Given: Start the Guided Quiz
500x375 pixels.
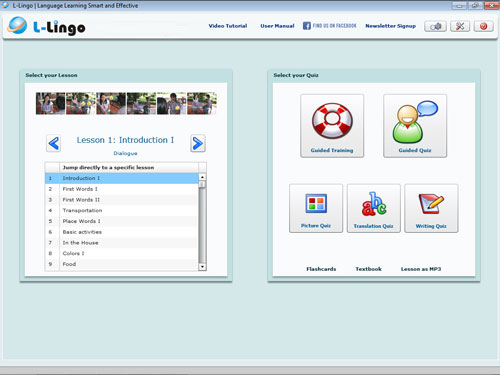Looking at the screenshot, I should (415, 126).
